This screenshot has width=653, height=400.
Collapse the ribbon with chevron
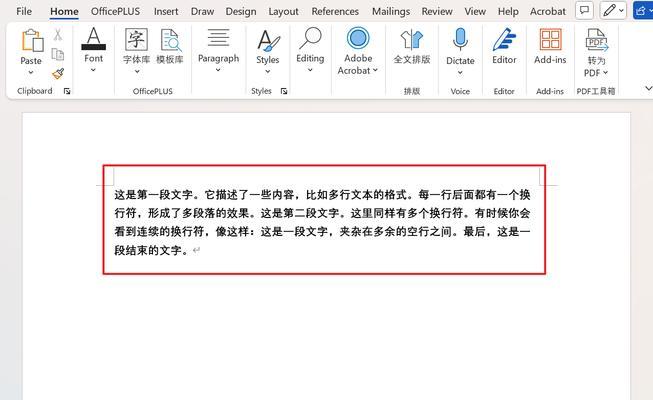pyautogui.click(x=648, y=88)
